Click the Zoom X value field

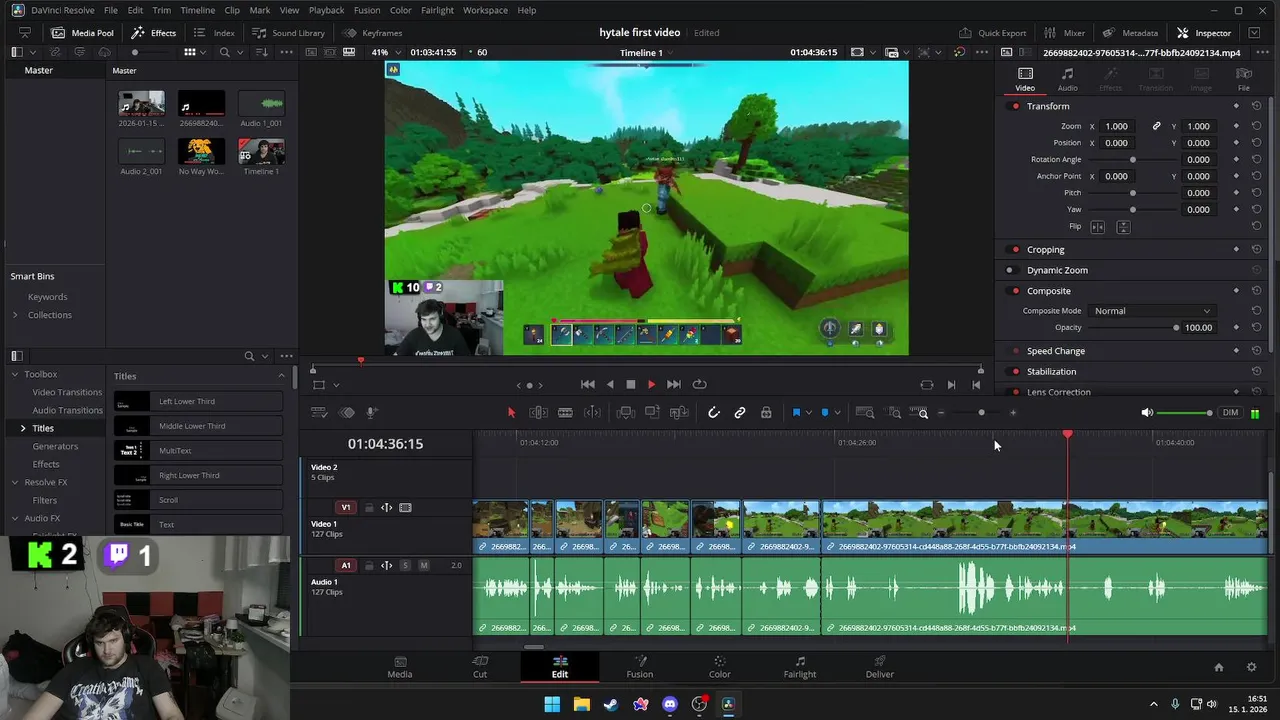coord(1116,126)
